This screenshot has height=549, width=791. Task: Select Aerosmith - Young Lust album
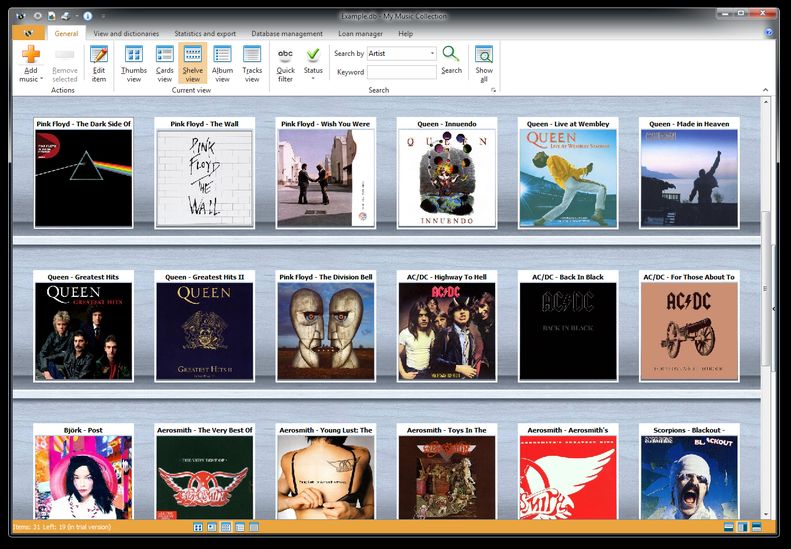coord(325,472)
